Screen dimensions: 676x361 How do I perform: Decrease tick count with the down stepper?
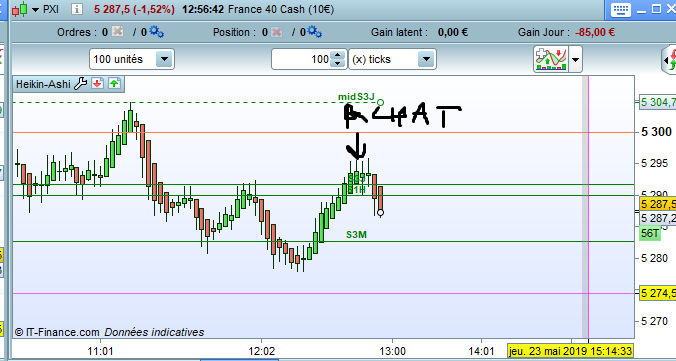coord(337,64)
